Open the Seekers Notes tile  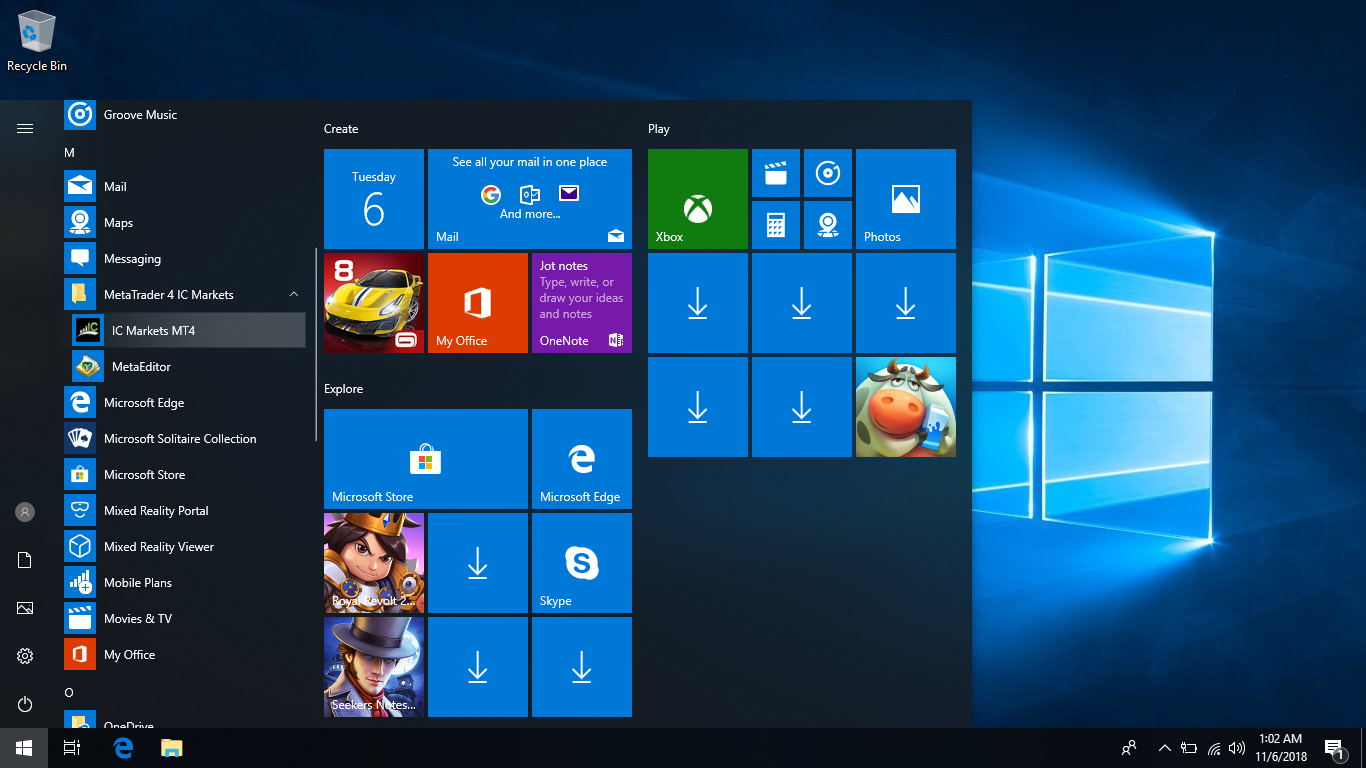374,667
